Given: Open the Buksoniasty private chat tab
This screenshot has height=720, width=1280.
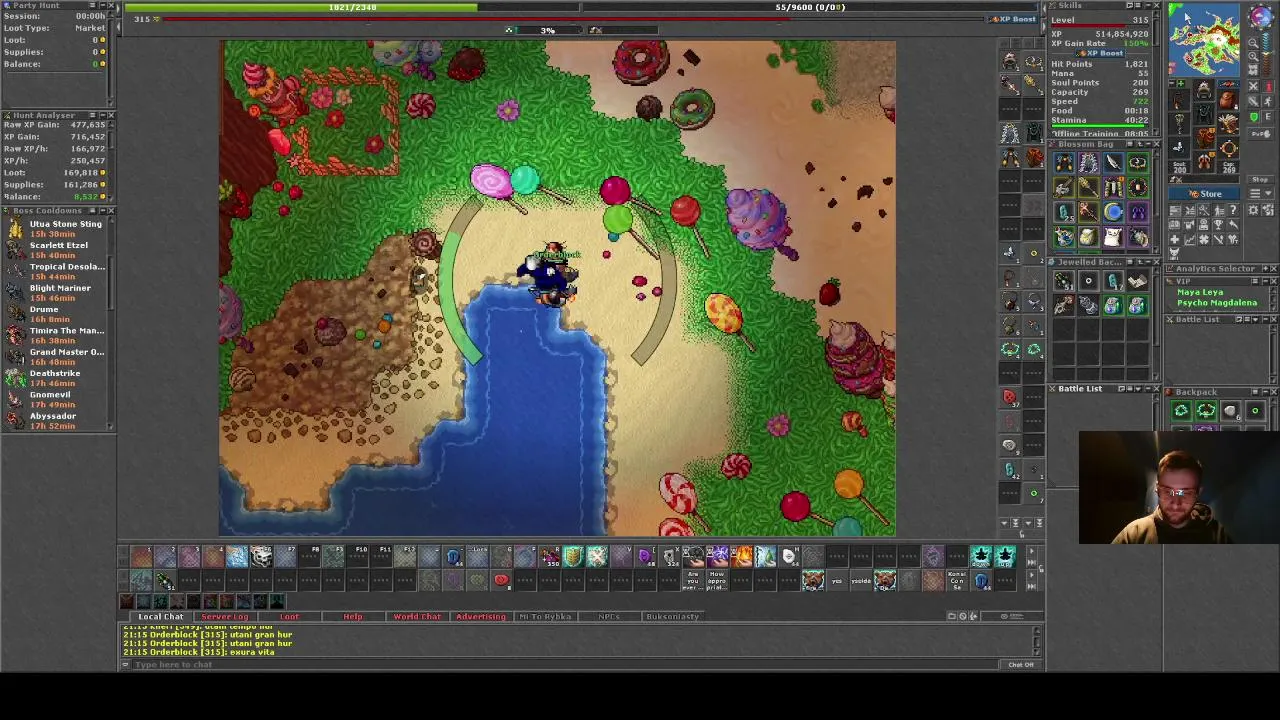Looking at the screenshot, I should coord(672,616).
